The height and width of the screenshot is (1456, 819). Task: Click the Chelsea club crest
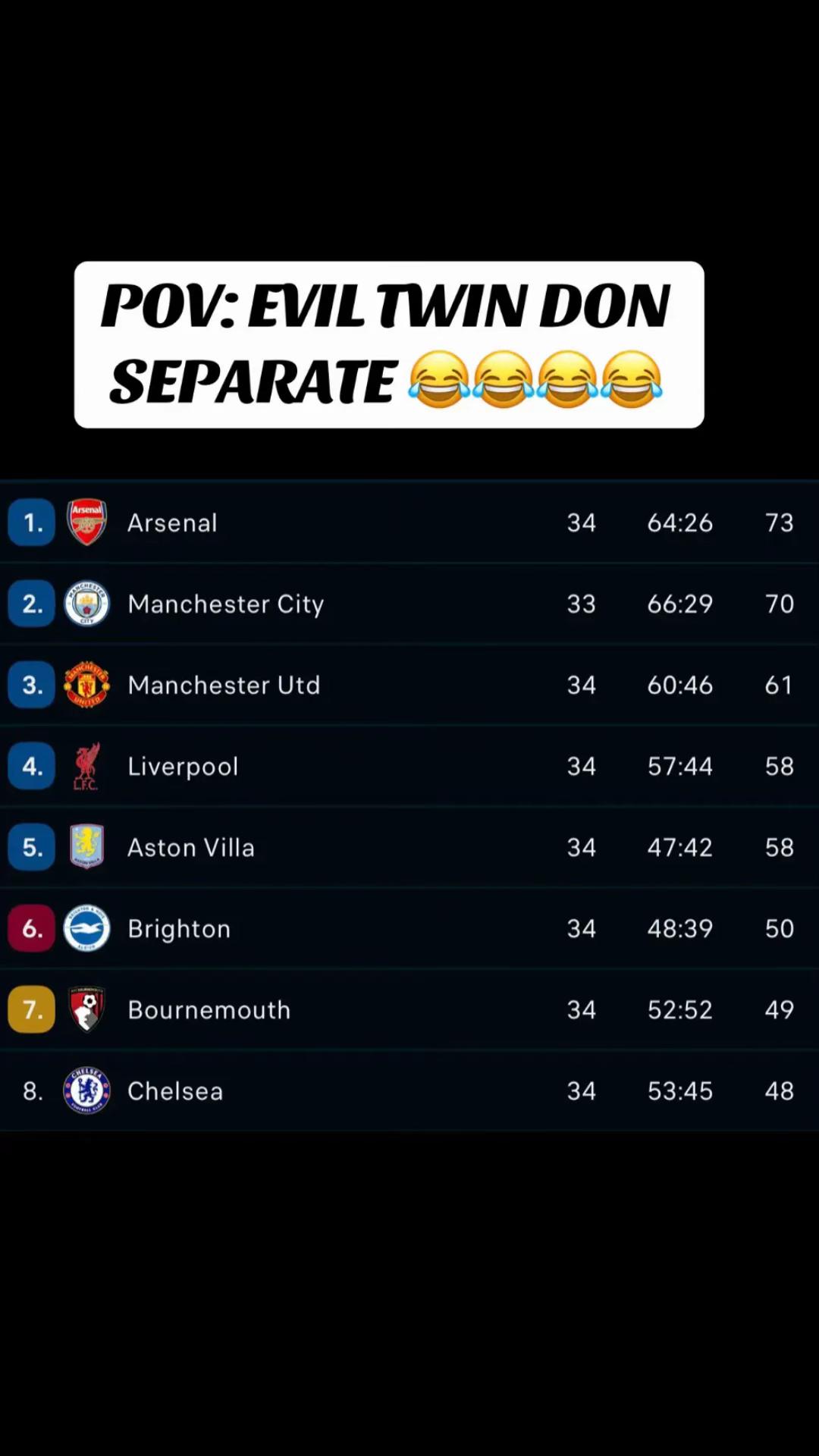86,1090
